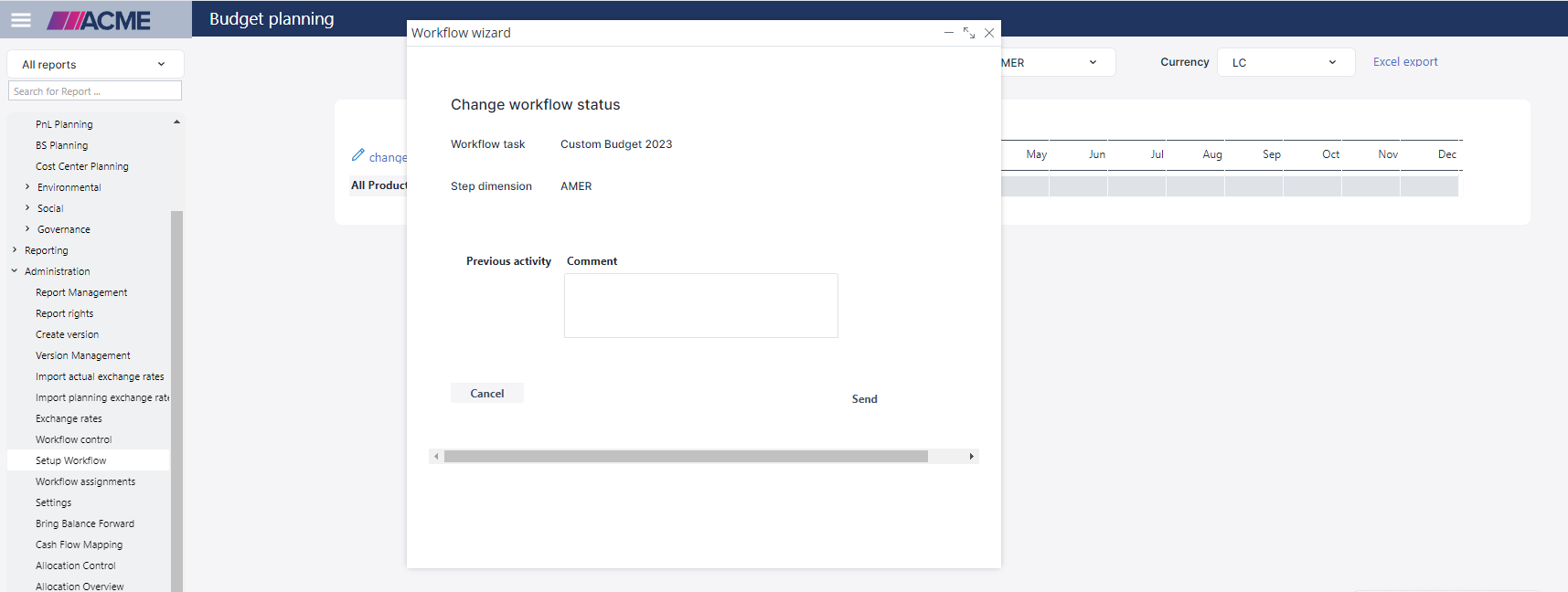Click the Excel export link
The height and width of the screenshot is (592, 1568).
1404,62
